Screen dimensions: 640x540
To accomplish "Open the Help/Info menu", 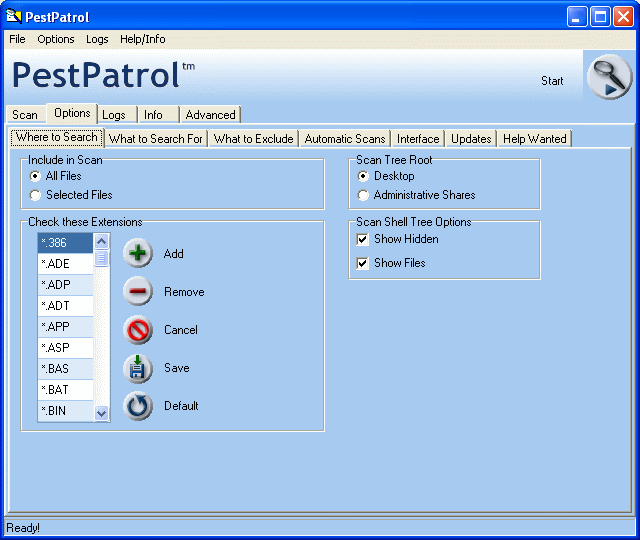I will pos(142,39).
